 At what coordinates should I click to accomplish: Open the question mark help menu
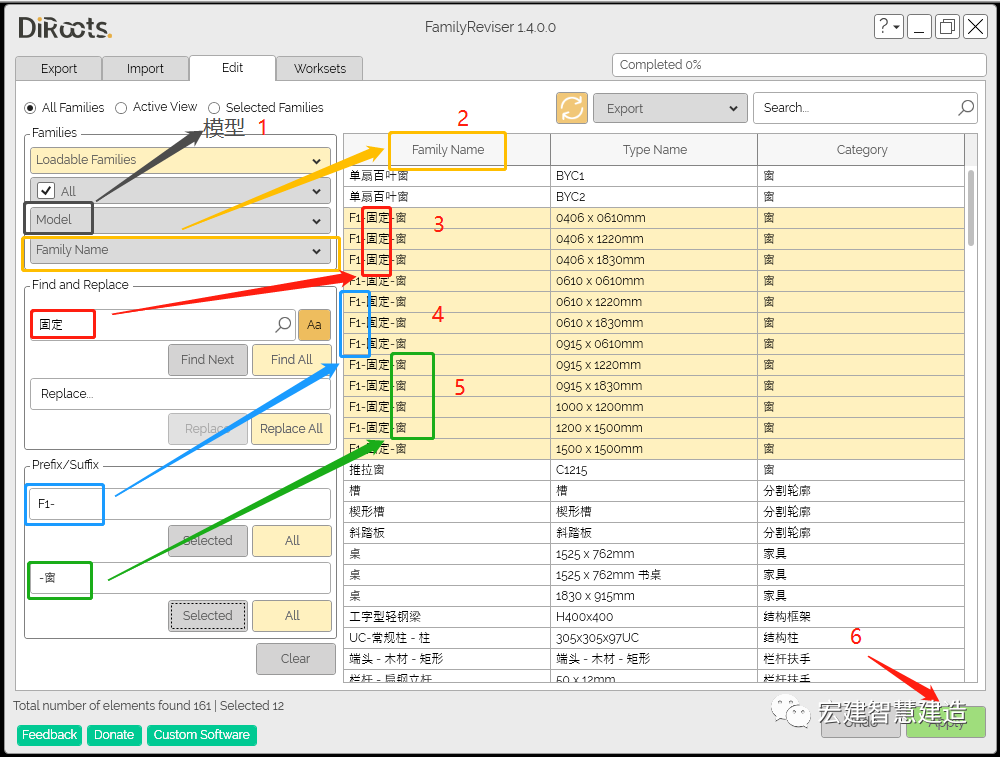(x=888, y=27)
